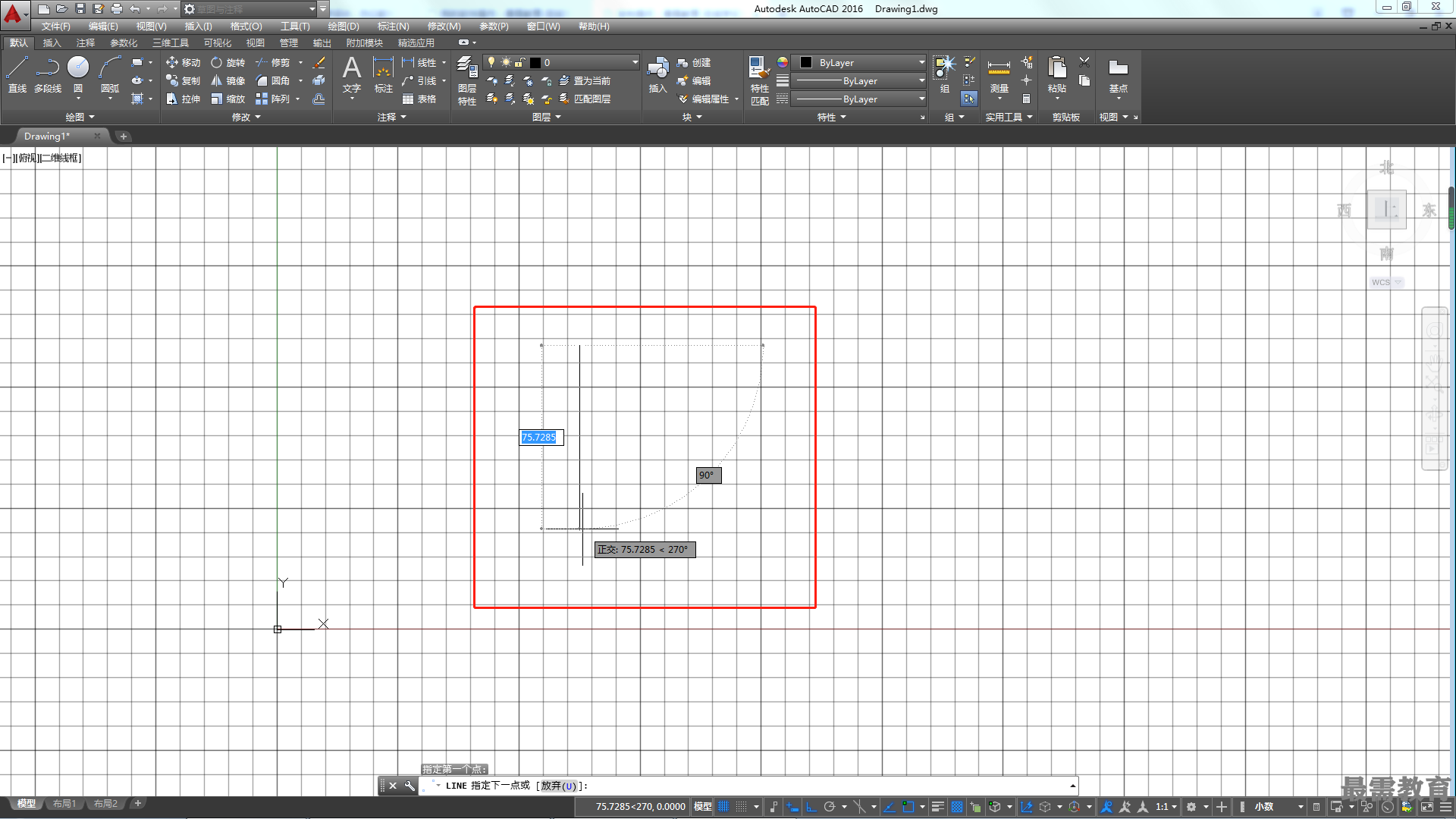The width and height of the screenshot is (1456, 819).
Task: Toggle polar tracking in status bar
Action: (x=829, y=807)
